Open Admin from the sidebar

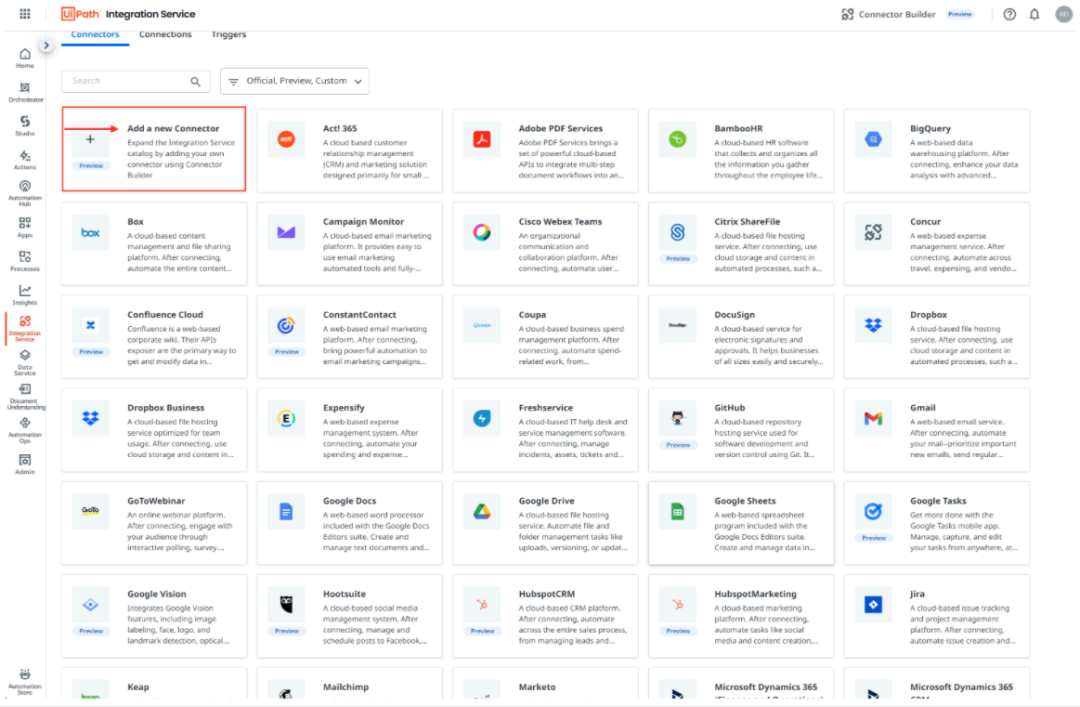[x=25, y=464]
